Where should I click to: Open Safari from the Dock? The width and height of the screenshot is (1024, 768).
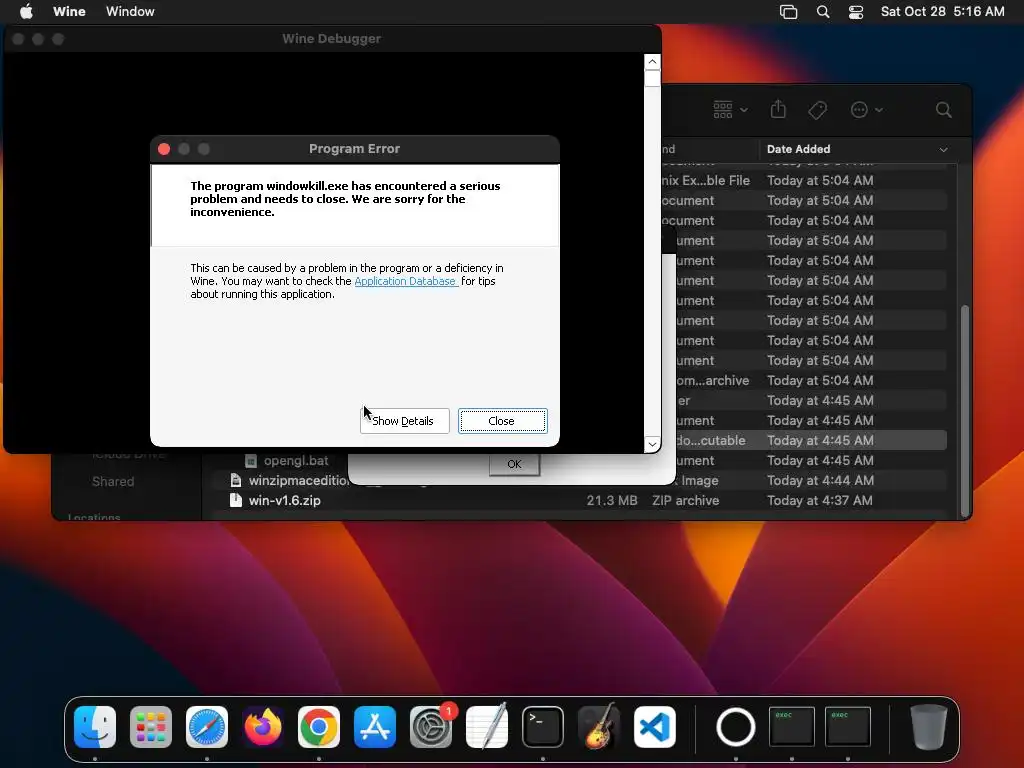pyautogui.click(x=207, y=727)
